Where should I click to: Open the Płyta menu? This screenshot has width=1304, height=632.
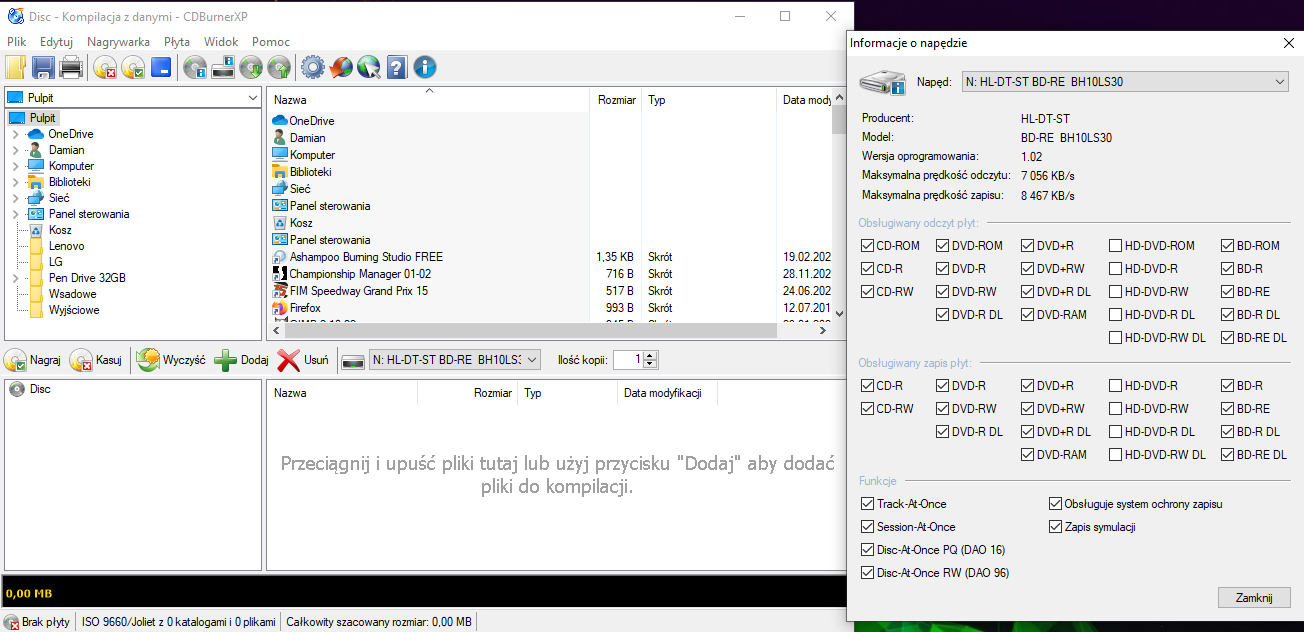tap(177, 42)
